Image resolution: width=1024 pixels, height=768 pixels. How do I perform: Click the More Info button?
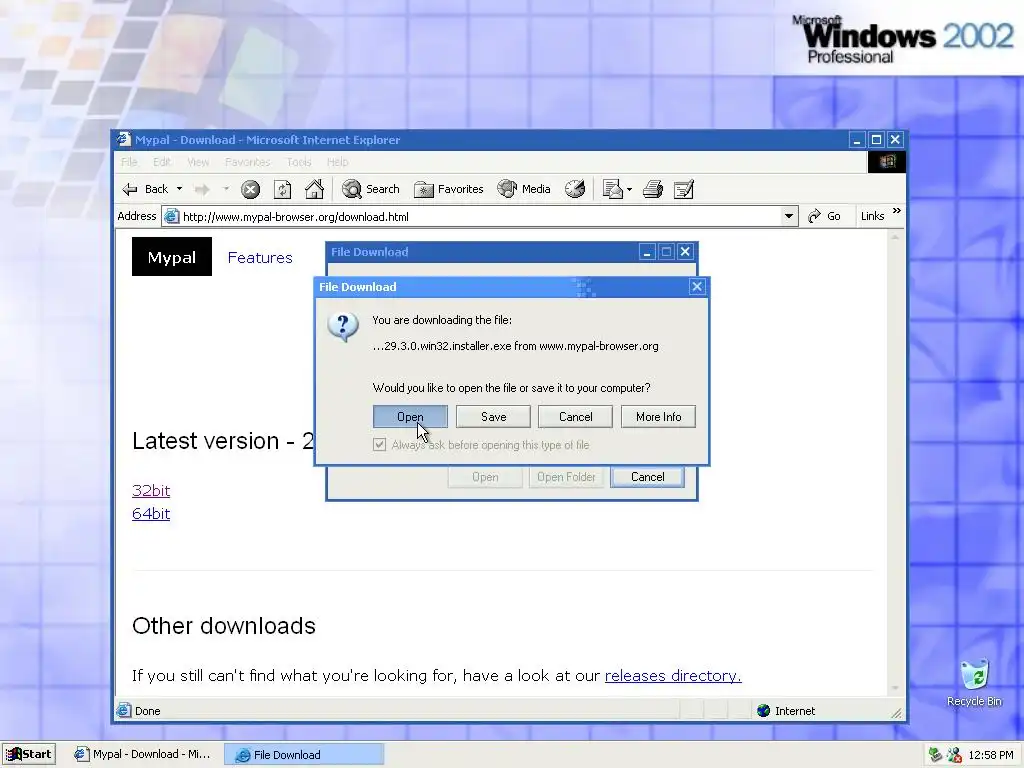pos(658,417)
